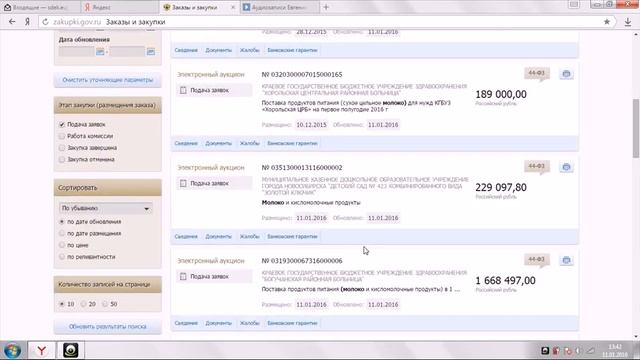This screenshot has height=360, width=640.
Task: Print icon for order 0351300013116000002
Action: [566, 167]
